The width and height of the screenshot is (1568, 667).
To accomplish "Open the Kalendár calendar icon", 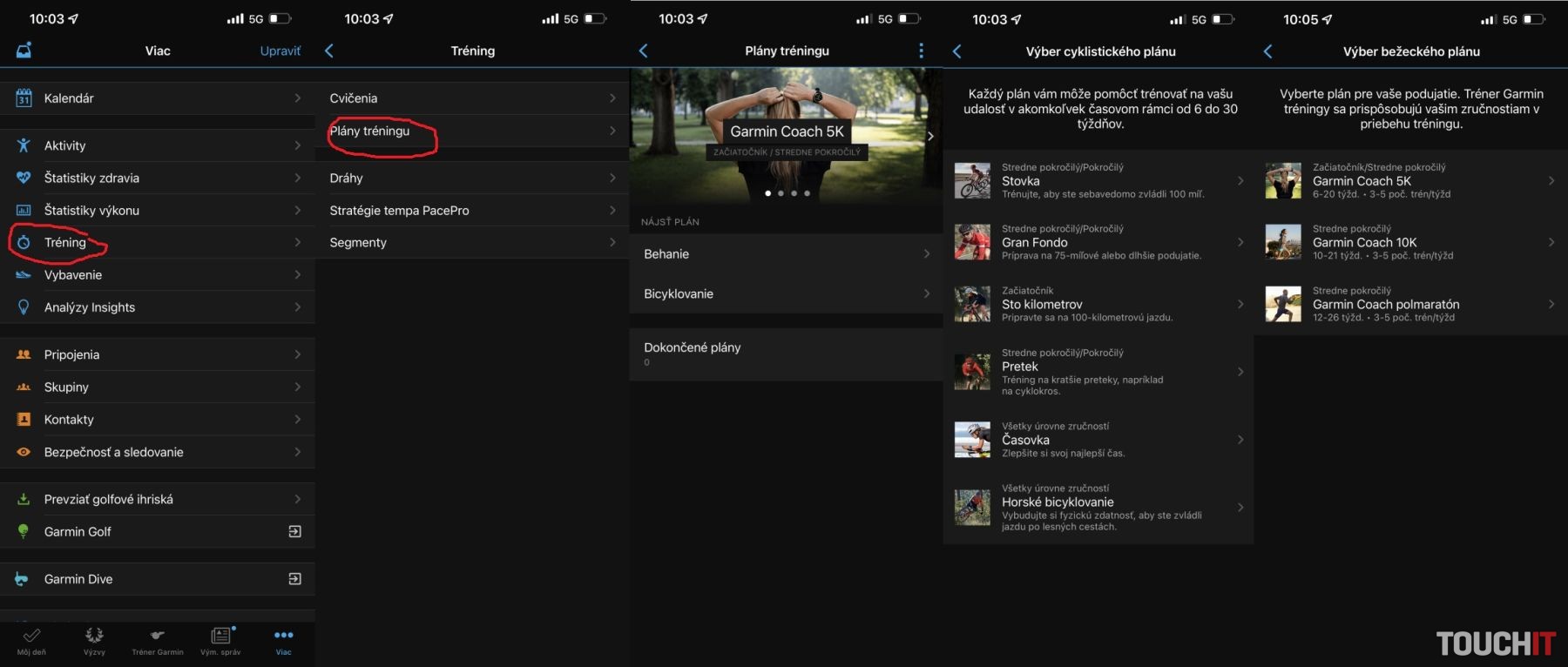I will point(24,98).
